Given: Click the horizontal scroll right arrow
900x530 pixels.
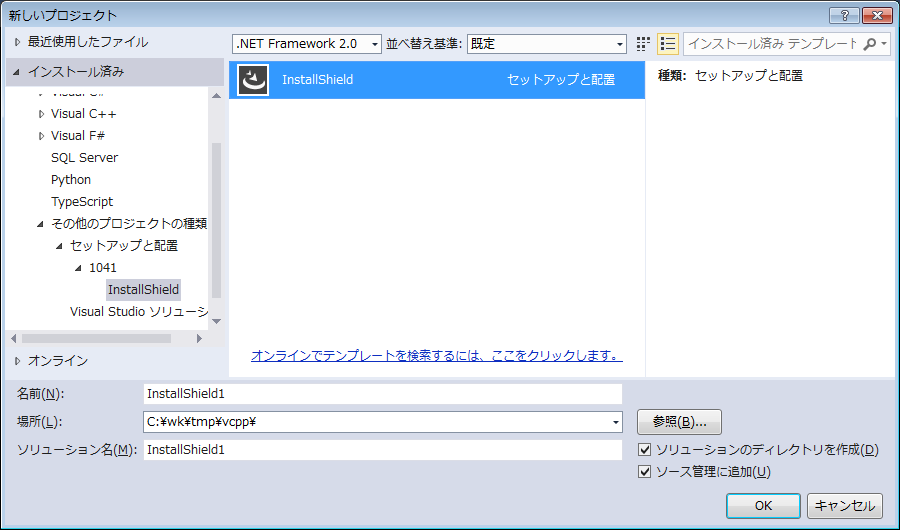Looking at the screenshot, I should coord(199,339).
